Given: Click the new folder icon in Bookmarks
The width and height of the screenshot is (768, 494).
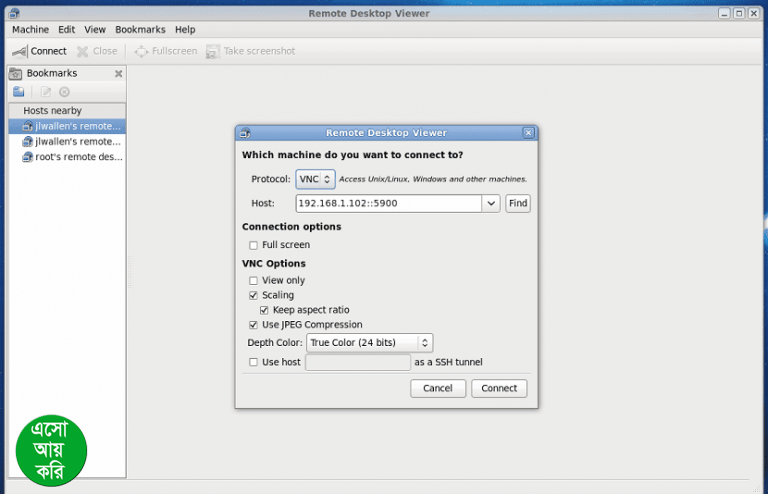Looking at the screenshot, I should pos(18,92).
